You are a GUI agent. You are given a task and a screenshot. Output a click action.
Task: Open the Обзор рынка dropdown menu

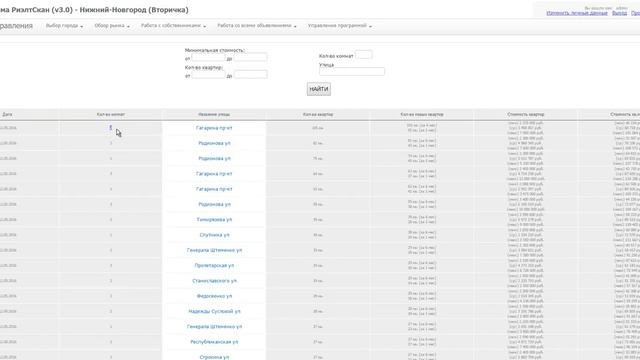pyautogui.click(x=112, y=26)
